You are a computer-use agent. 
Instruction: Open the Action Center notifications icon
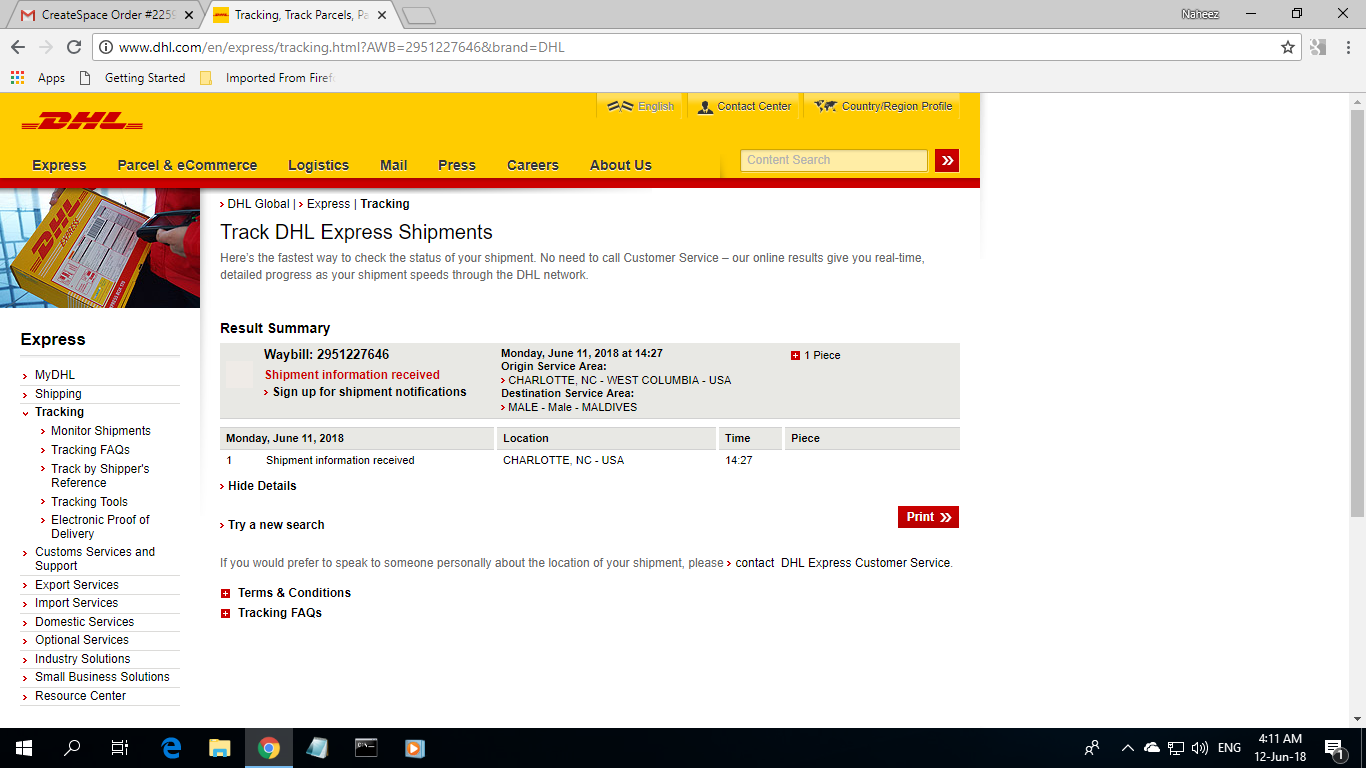(x=1333, y=748)
